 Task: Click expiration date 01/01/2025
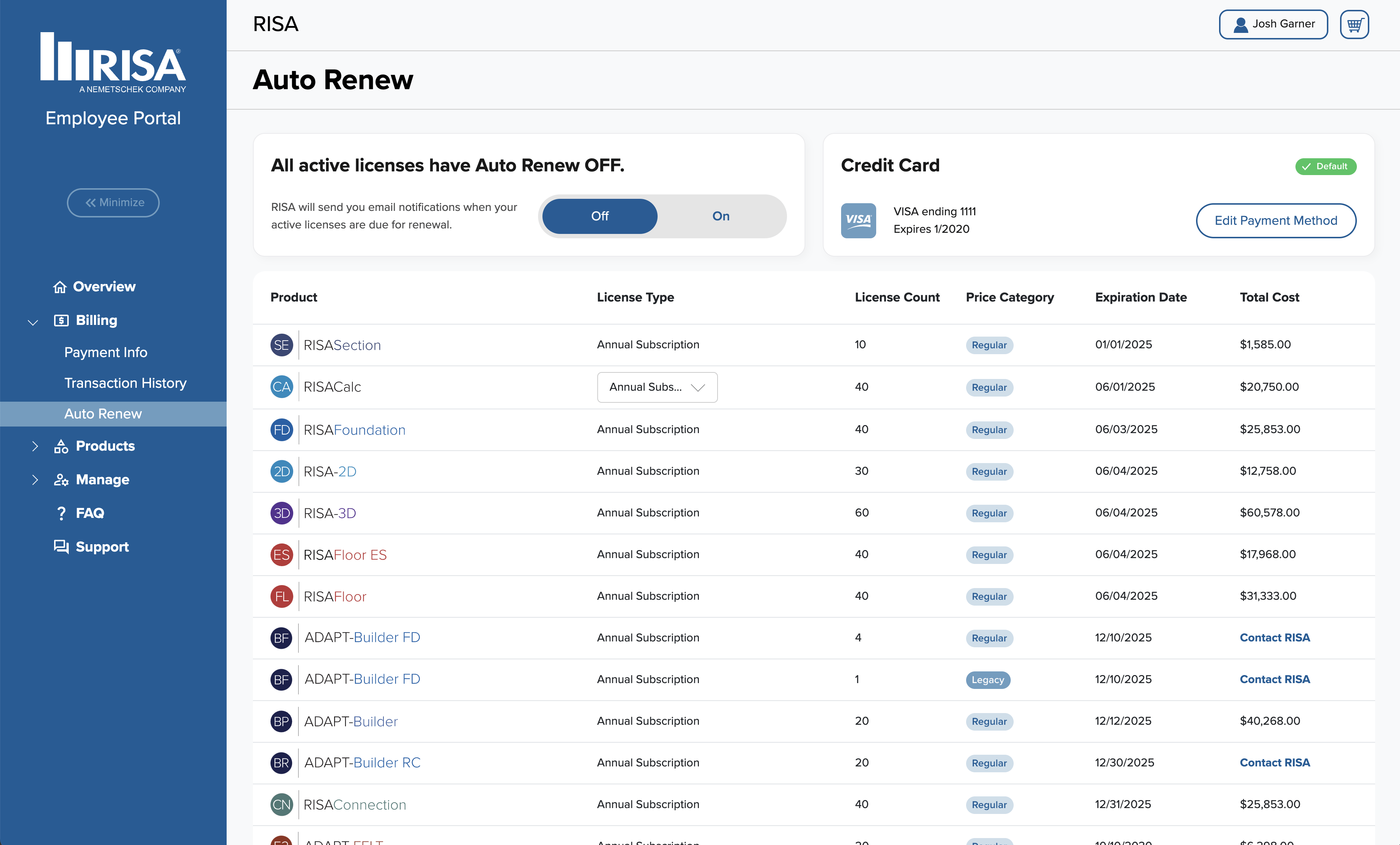click(1123, 344)
